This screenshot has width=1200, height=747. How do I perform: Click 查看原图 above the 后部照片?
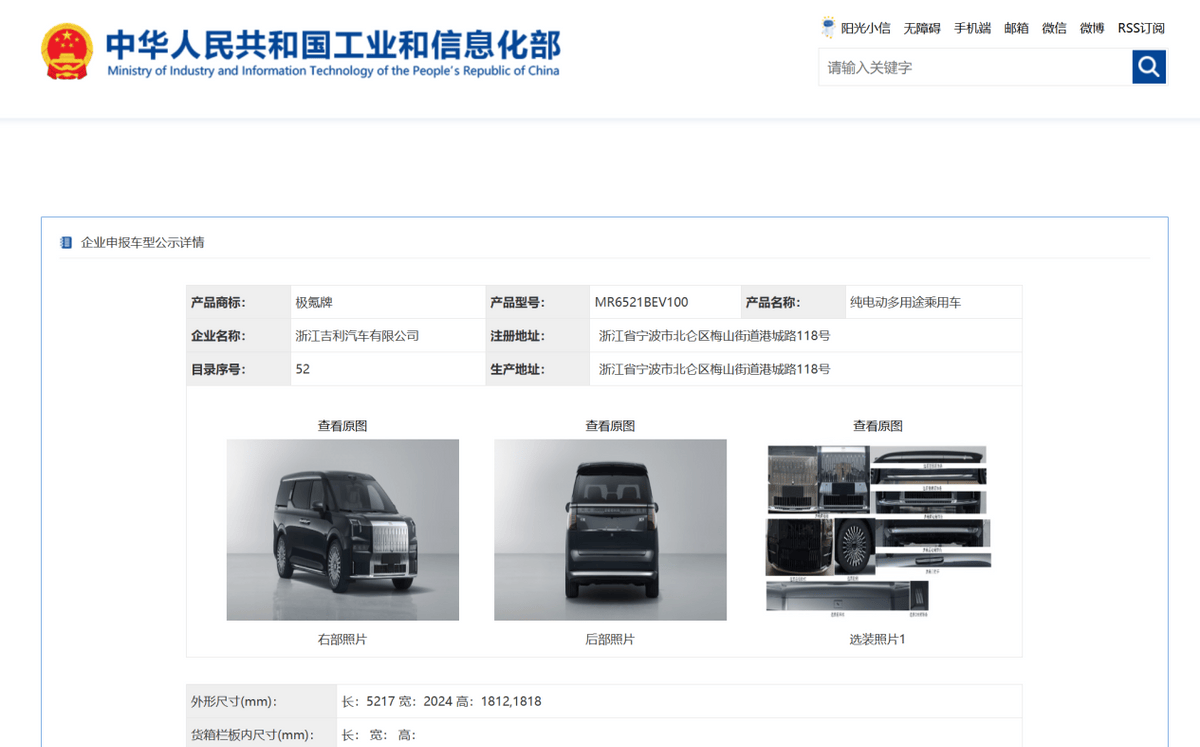pyautogui.click(x=610, y=426)
